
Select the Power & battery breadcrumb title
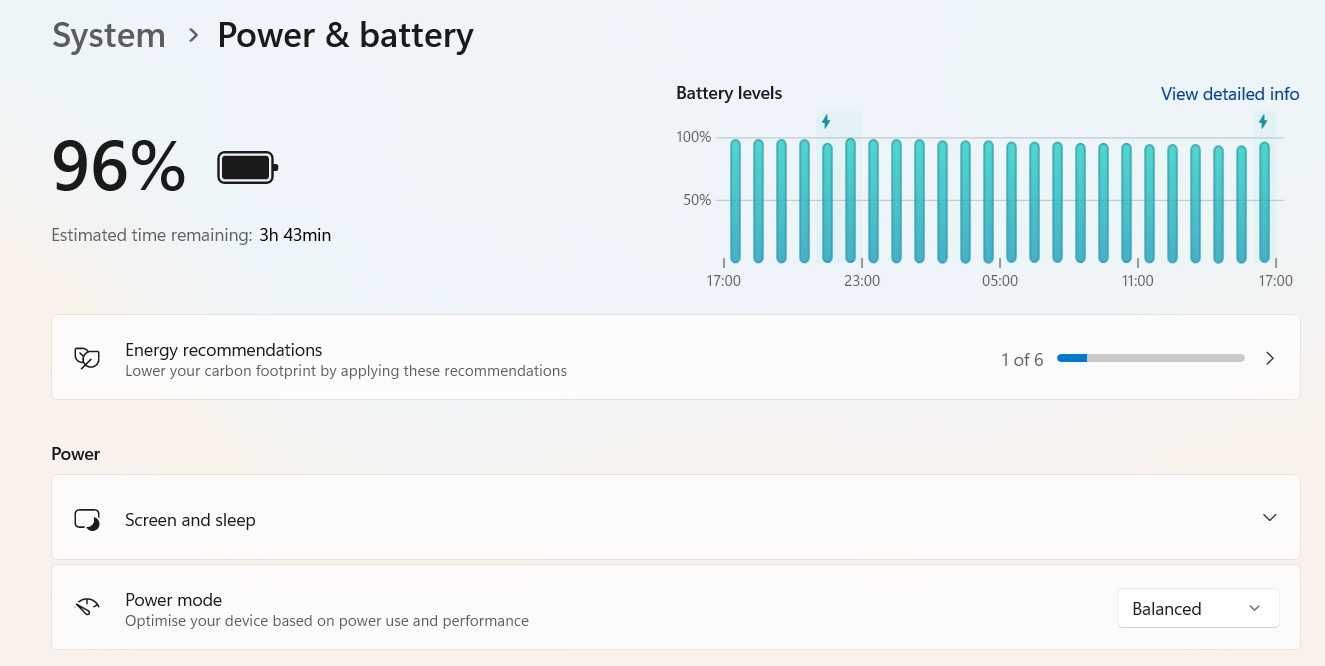[x=345, y=36]
